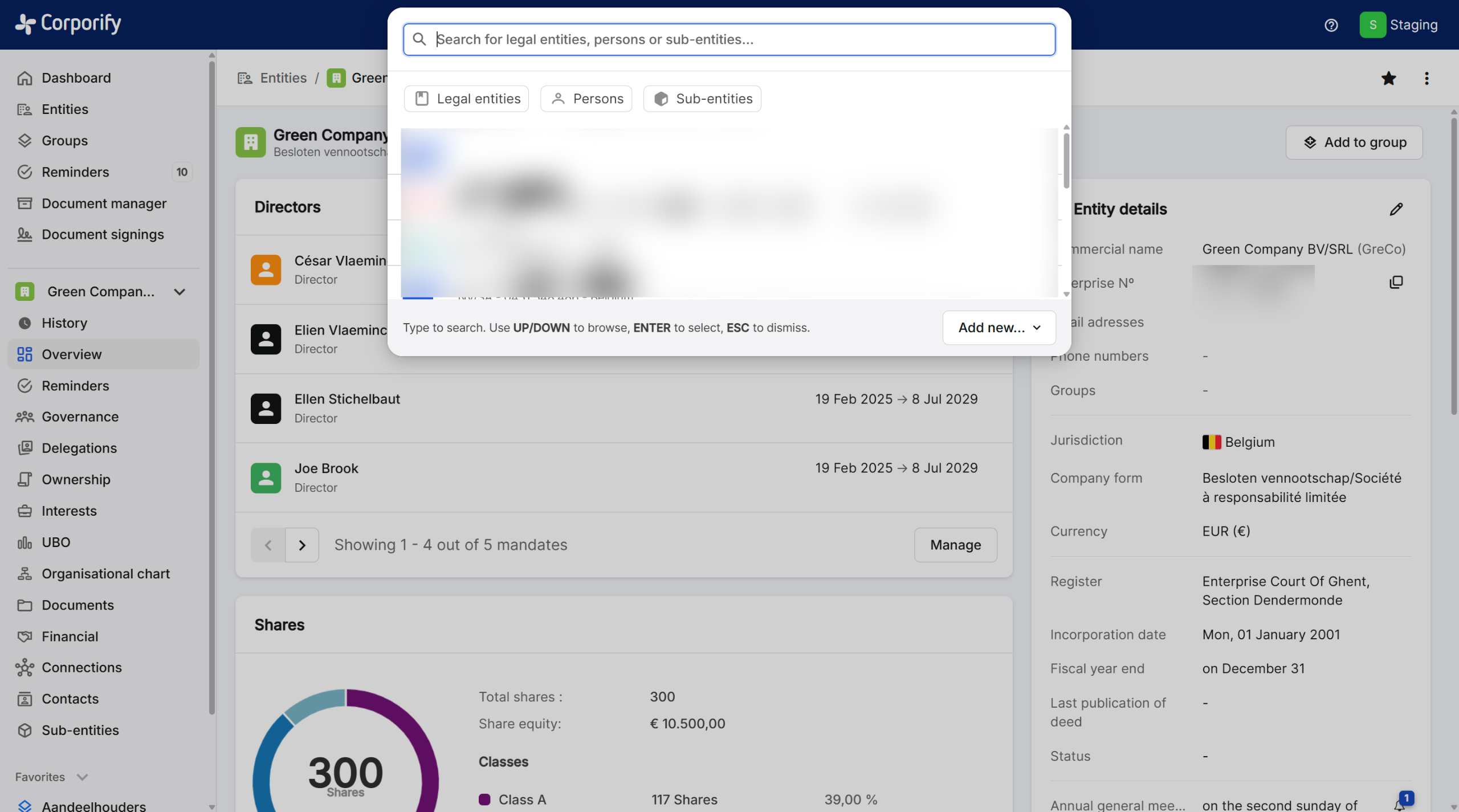Image resolution: width=1459 pixels, height=812 pixels.
Task: Click the help question mark icon
Action: pyautogui.click(x=1331, y=25)
